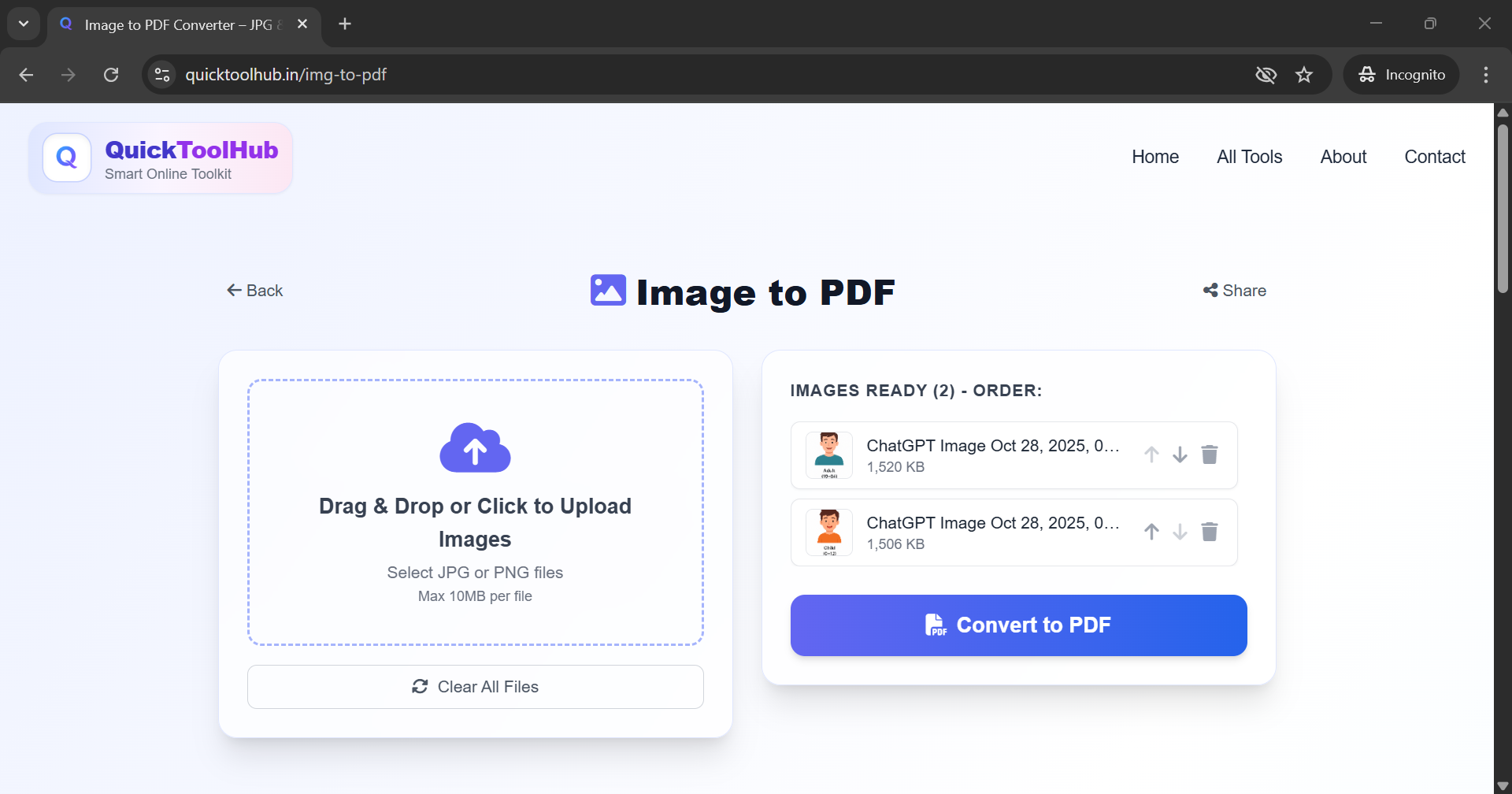The width and height of the screenshot is (1512, 794).
Task: Click the back arrow next to Back label
Action: tap(234, 290)
